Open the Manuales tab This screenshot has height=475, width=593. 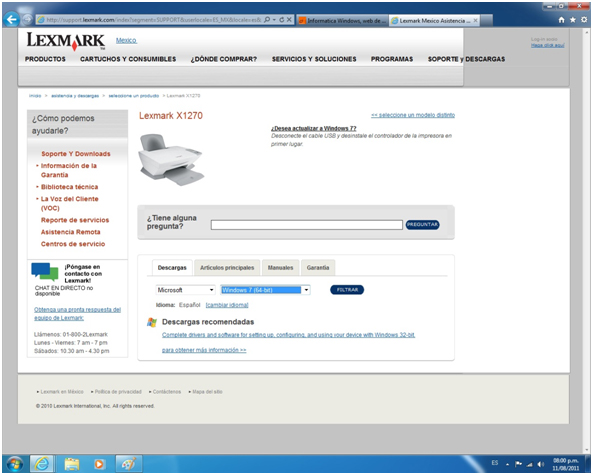[x=280, y=267]
